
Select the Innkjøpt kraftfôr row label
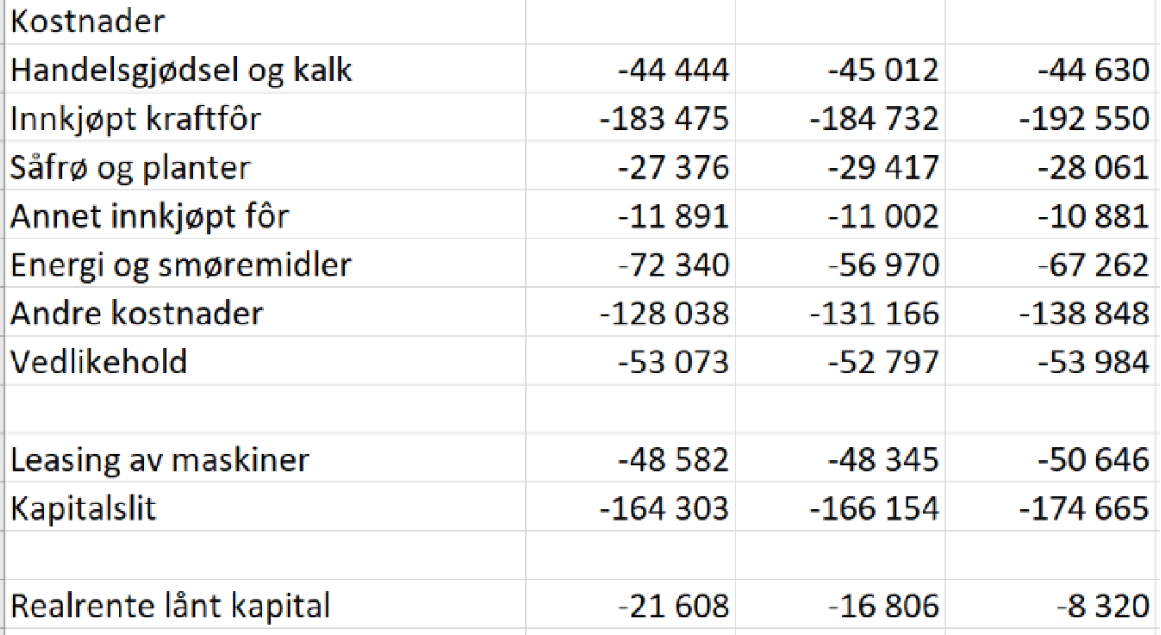pos(136,119)
